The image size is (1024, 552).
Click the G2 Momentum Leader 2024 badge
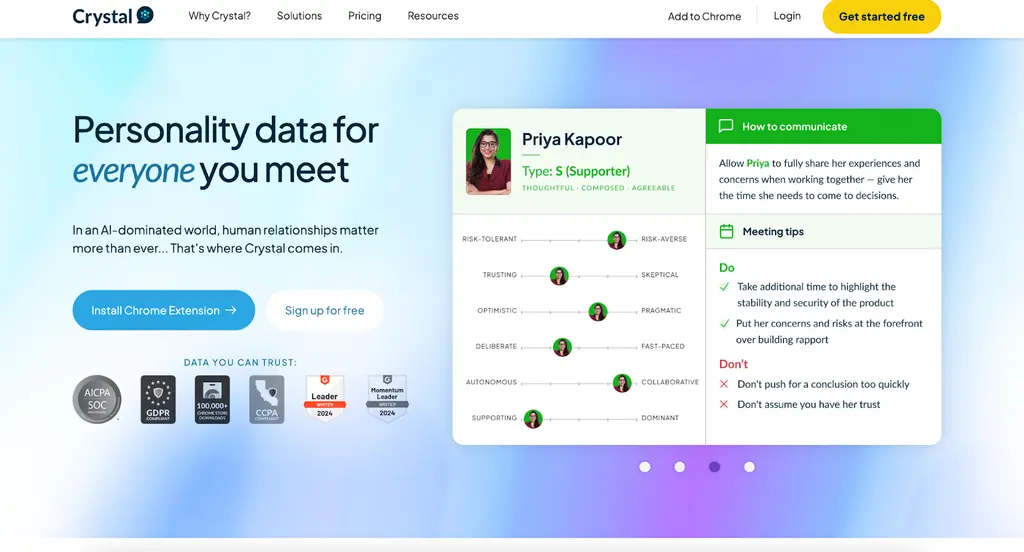click(387, 398)
